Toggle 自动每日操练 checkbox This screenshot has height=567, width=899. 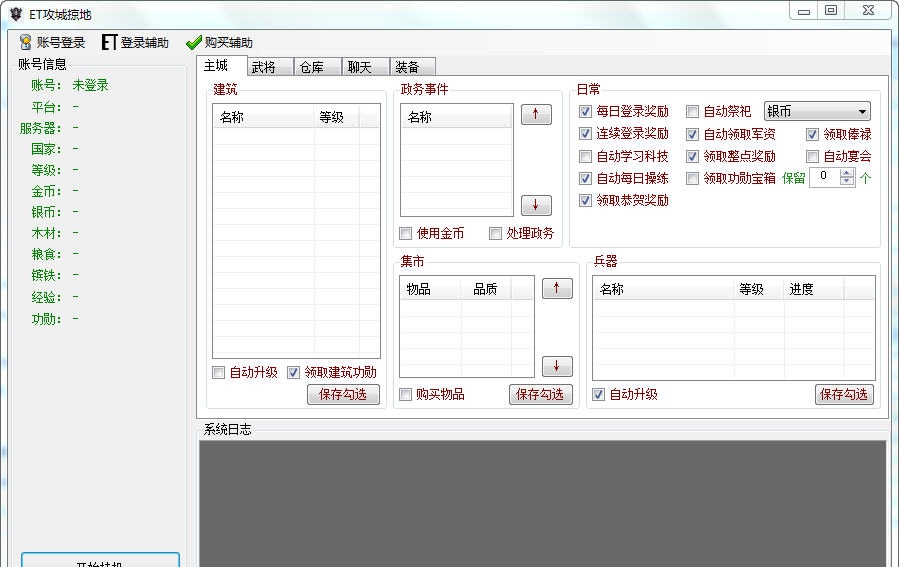click(x=585, y=178)
